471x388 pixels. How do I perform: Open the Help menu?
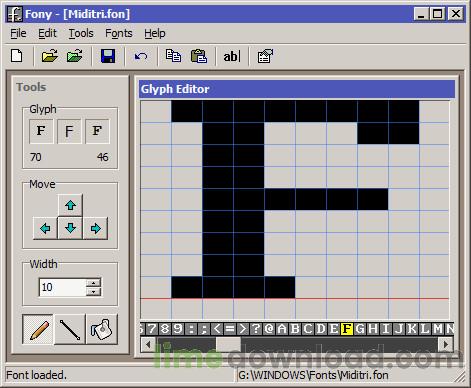[155, 33]
